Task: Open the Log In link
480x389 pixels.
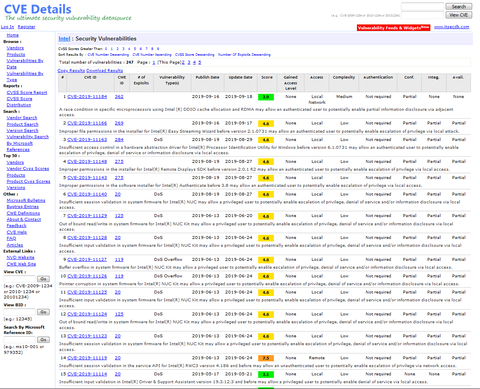Action: 7,27
